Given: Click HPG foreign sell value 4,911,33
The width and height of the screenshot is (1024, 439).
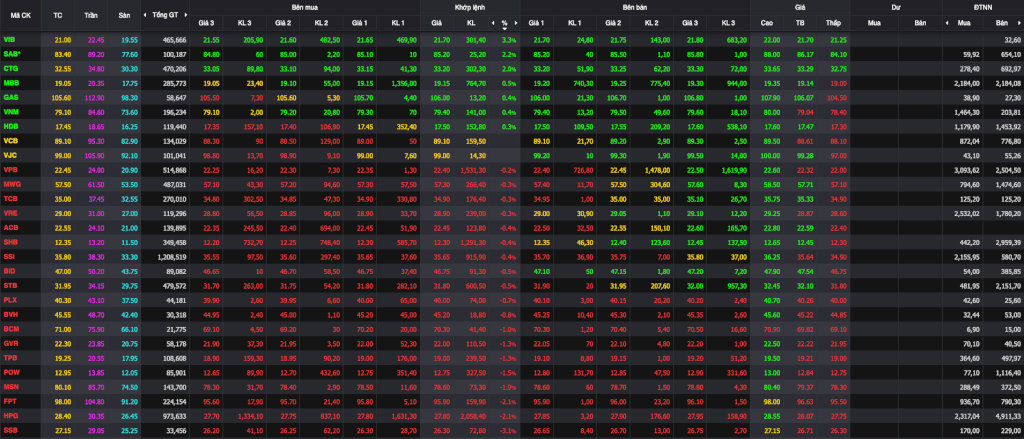Looking at the screenshot, I should 1008,415.
